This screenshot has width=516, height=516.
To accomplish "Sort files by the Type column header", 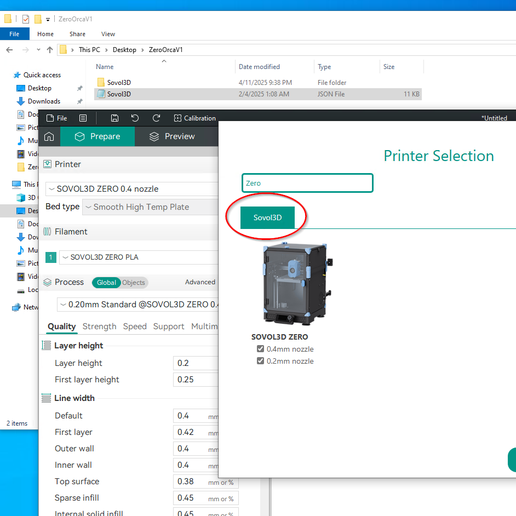I will [x=324, y=67].
